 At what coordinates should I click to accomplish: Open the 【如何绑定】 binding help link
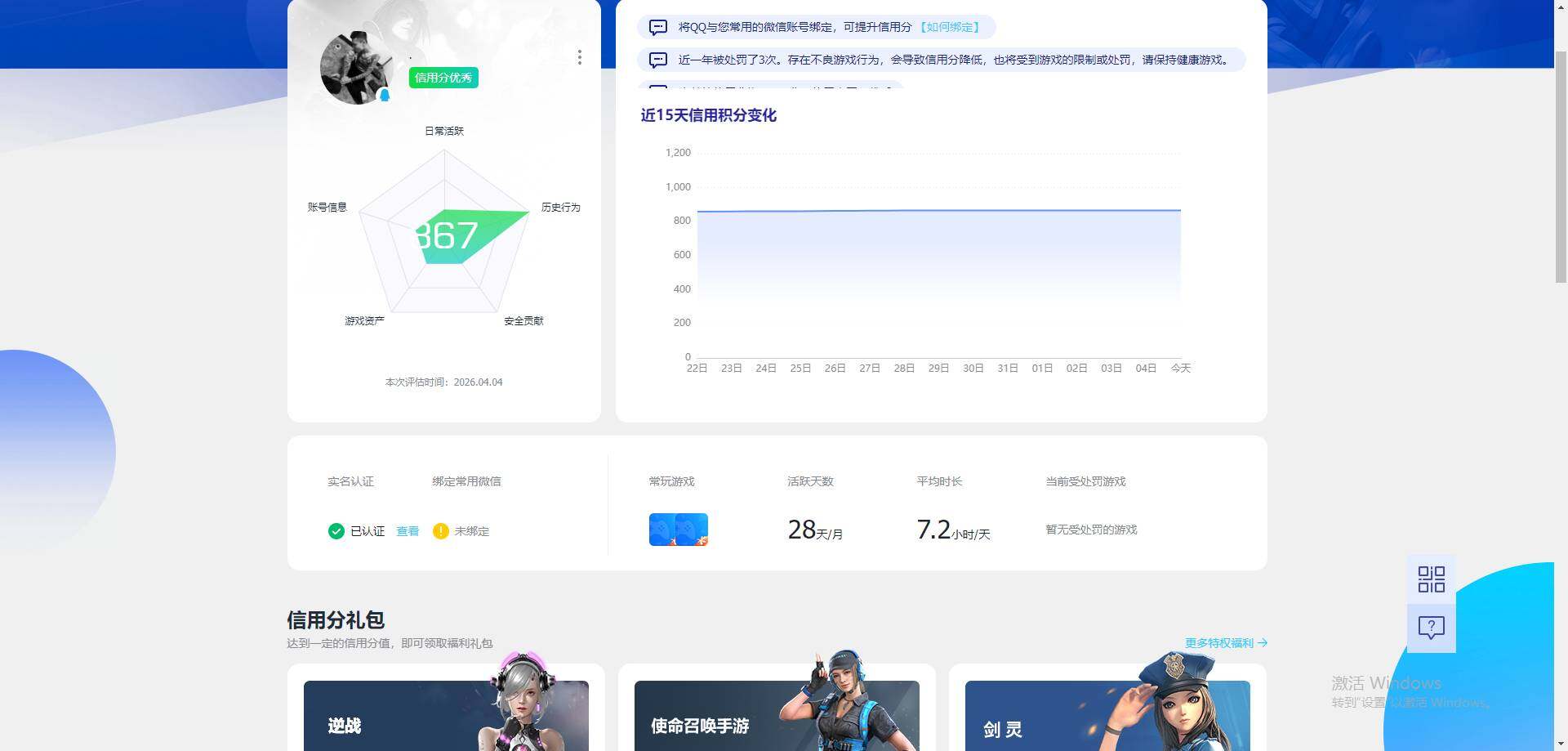(x=950, y=27)
